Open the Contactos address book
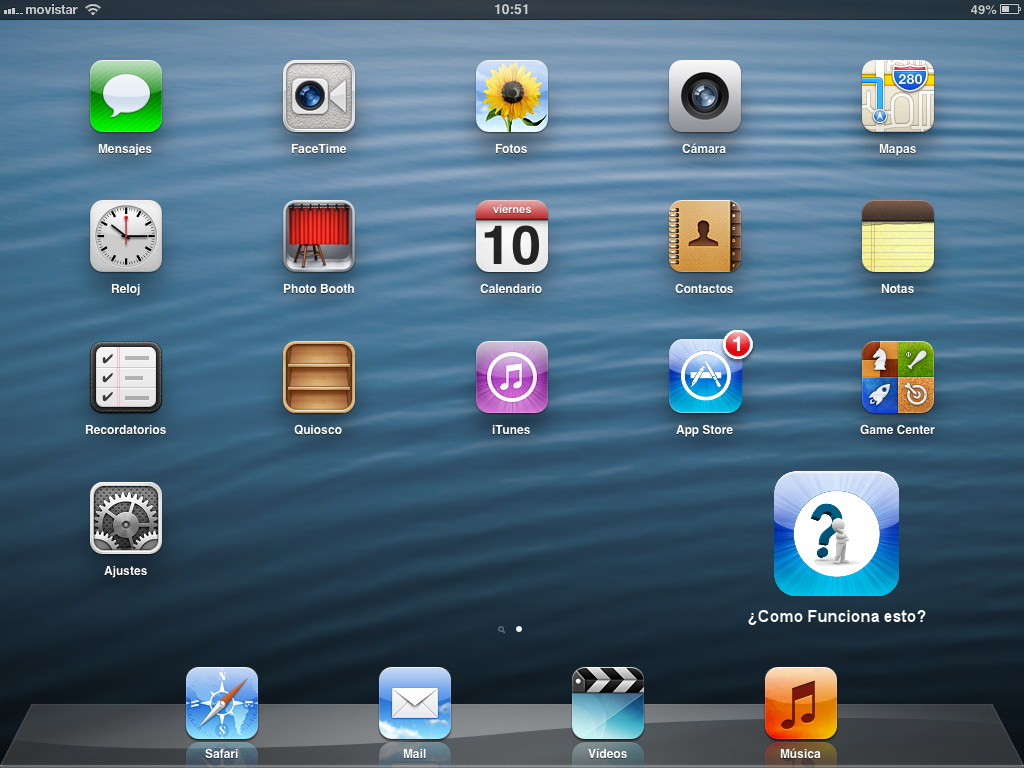The image size is (1024, 768). click(705, 236)
